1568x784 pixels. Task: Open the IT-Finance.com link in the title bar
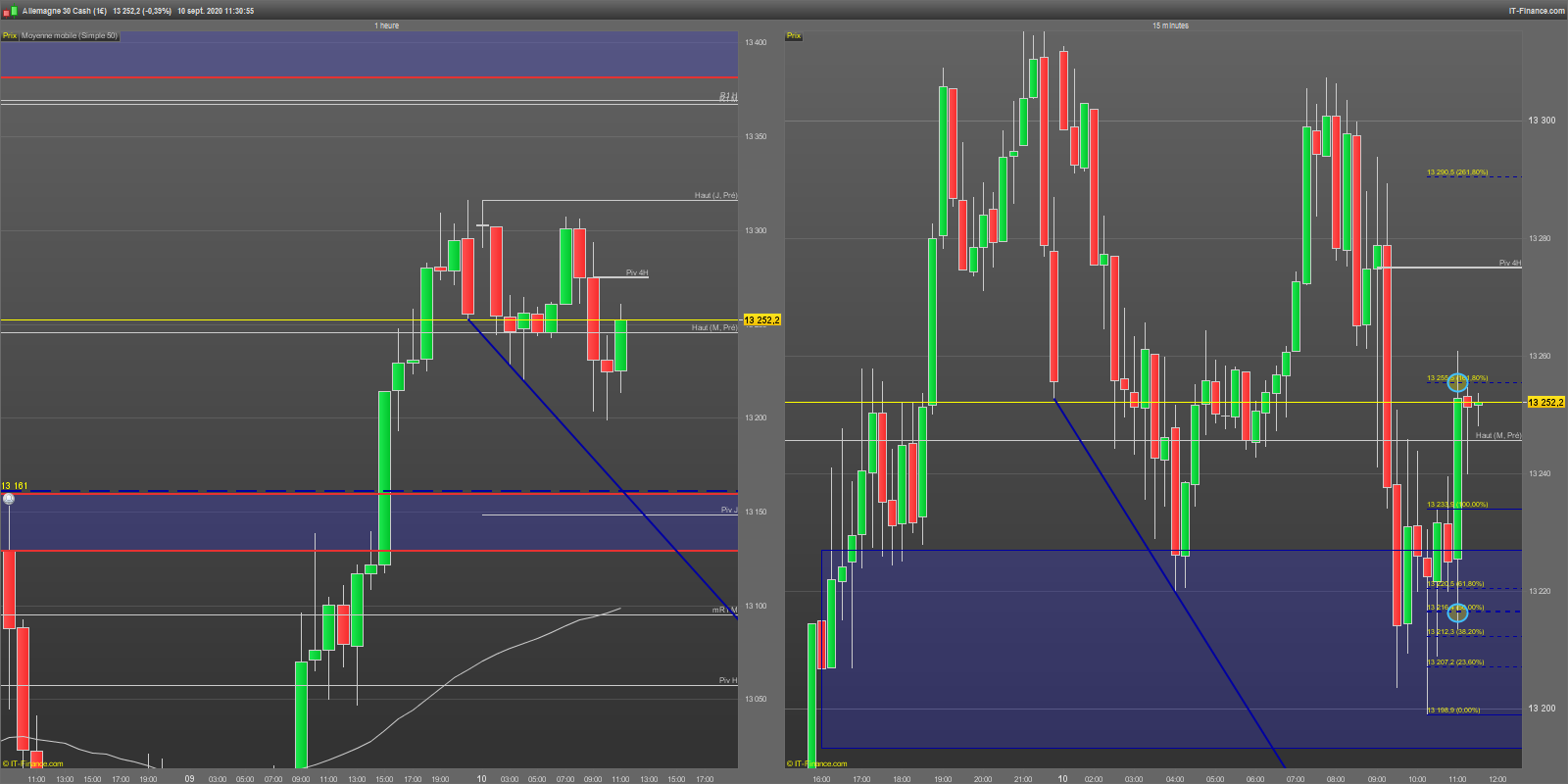pos(1537,11)
